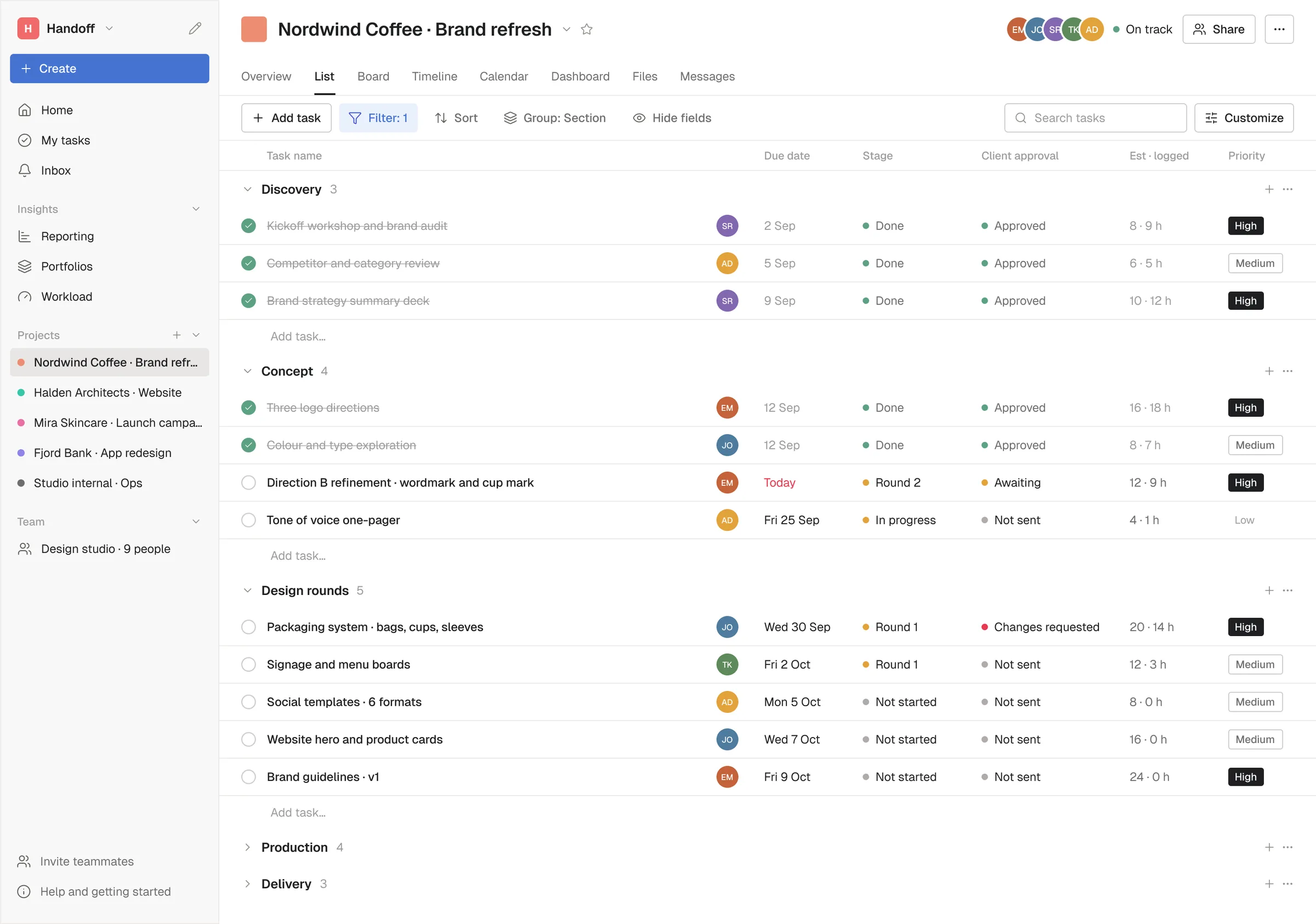The width and height of the screenshot is (1316, 924).
Task: Switch to the Dashboard tab
Action: 580,76
